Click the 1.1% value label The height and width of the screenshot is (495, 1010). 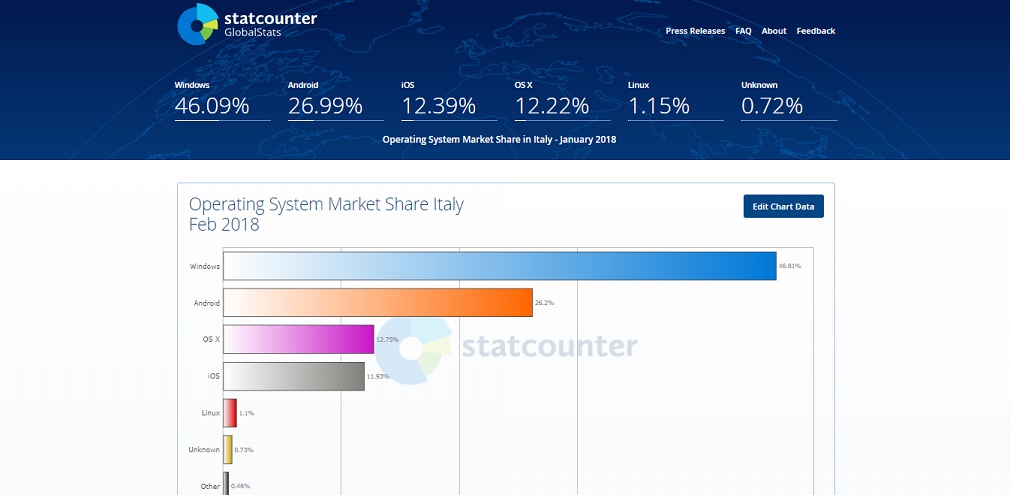pos(247,413)
